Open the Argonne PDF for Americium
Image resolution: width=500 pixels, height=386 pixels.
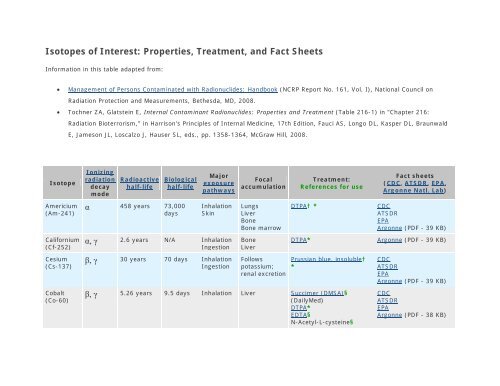tap(389, 228)
